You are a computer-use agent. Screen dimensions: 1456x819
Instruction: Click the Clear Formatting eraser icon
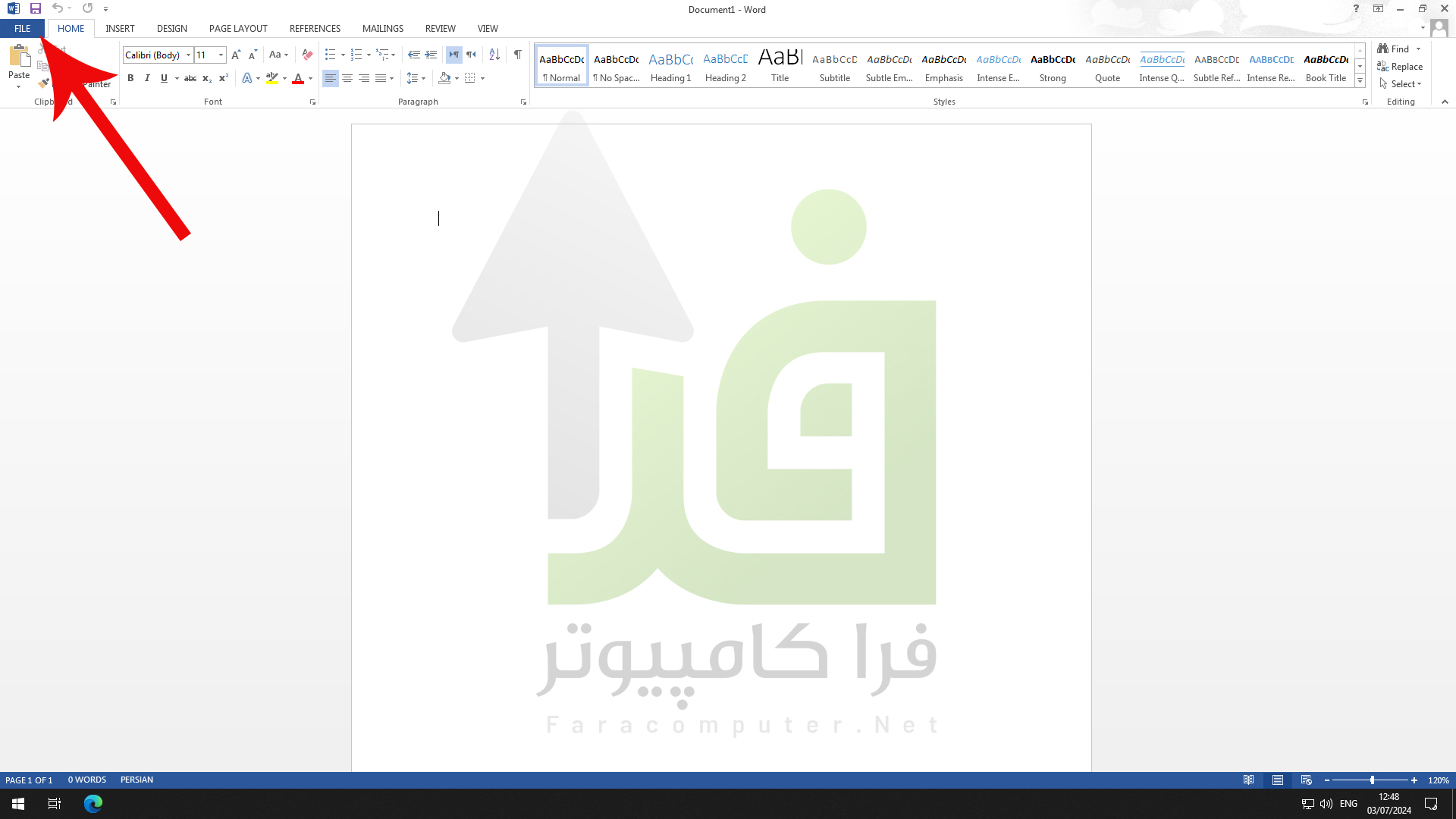[x=307, y=55]
